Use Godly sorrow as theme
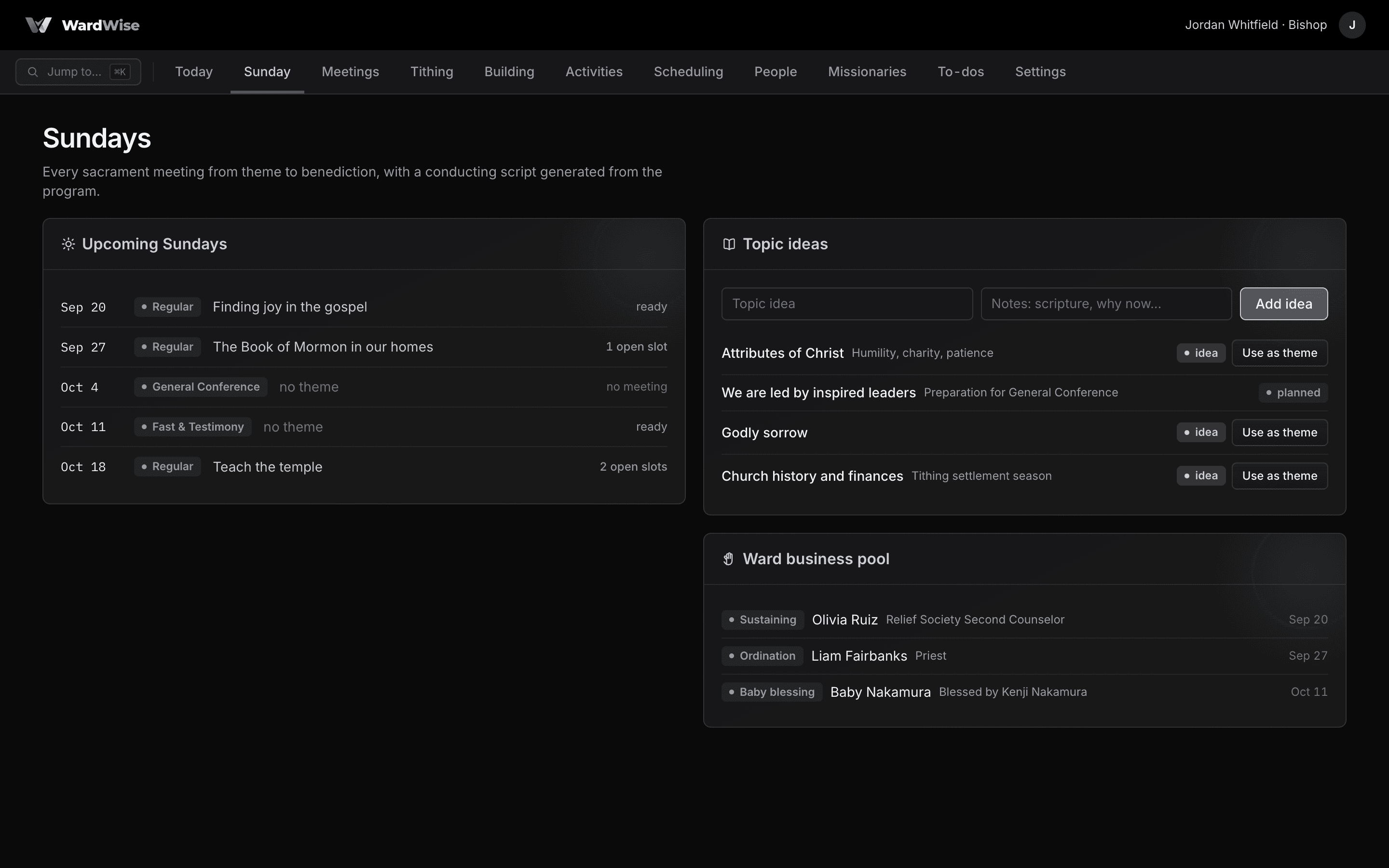The height and width of the screenshot is (868, 1389). click(1280, 432)
